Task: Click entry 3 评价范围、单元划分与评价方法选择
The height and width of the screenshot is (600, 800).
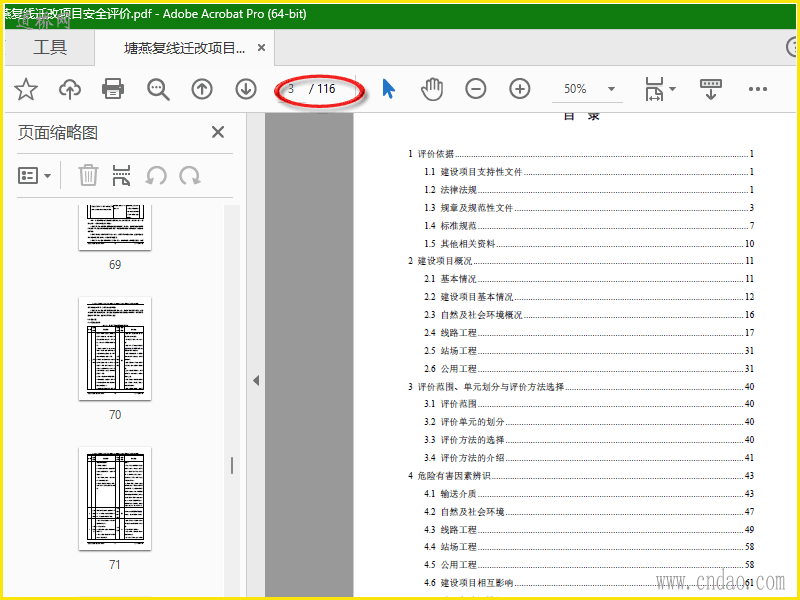Action: 581,386
